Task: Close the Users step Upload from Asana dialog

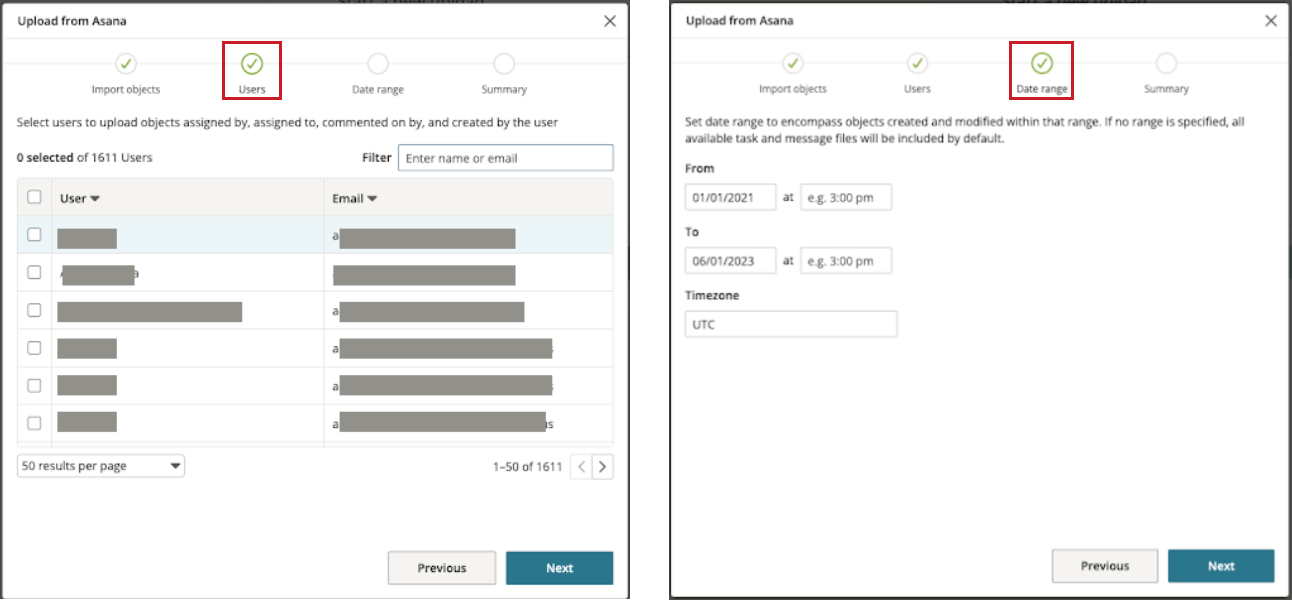Action: [x=610, y=21]
